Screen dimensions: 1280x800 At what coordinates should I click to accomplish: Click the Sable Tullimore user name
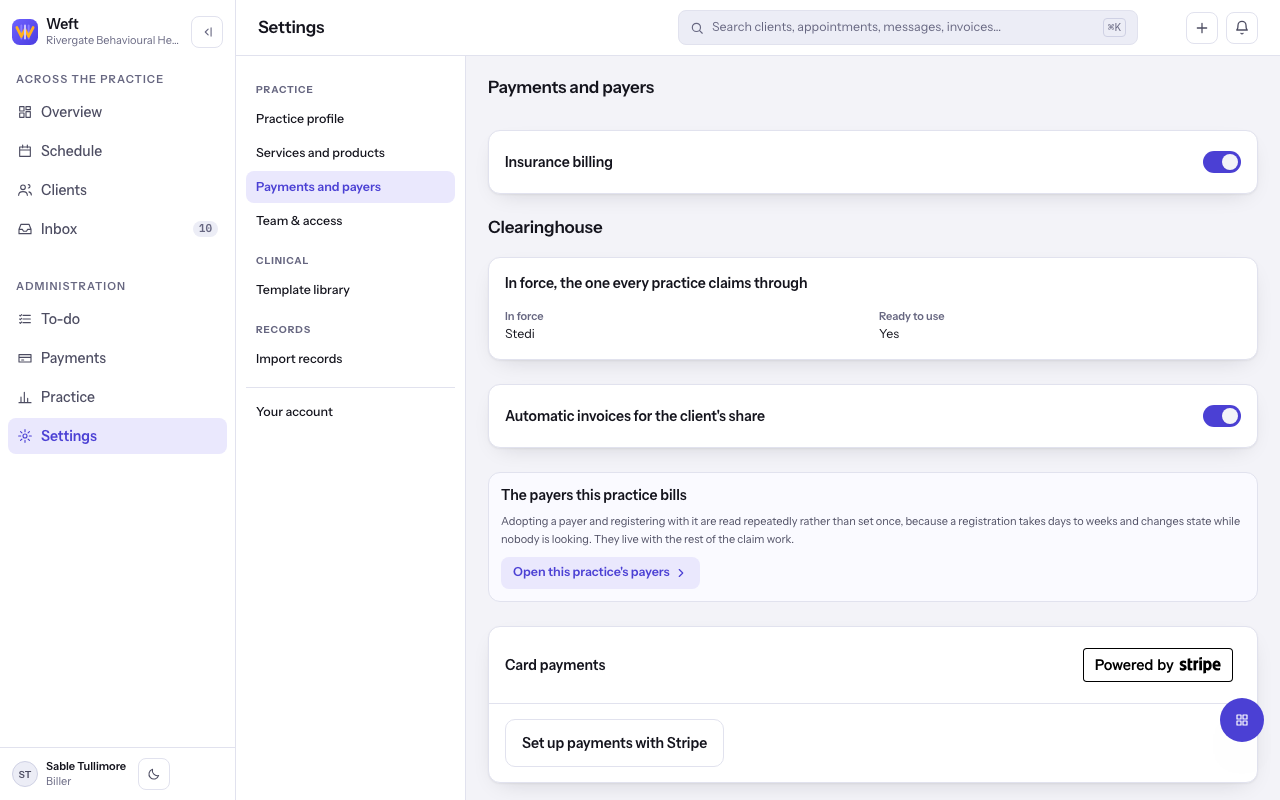86,766
